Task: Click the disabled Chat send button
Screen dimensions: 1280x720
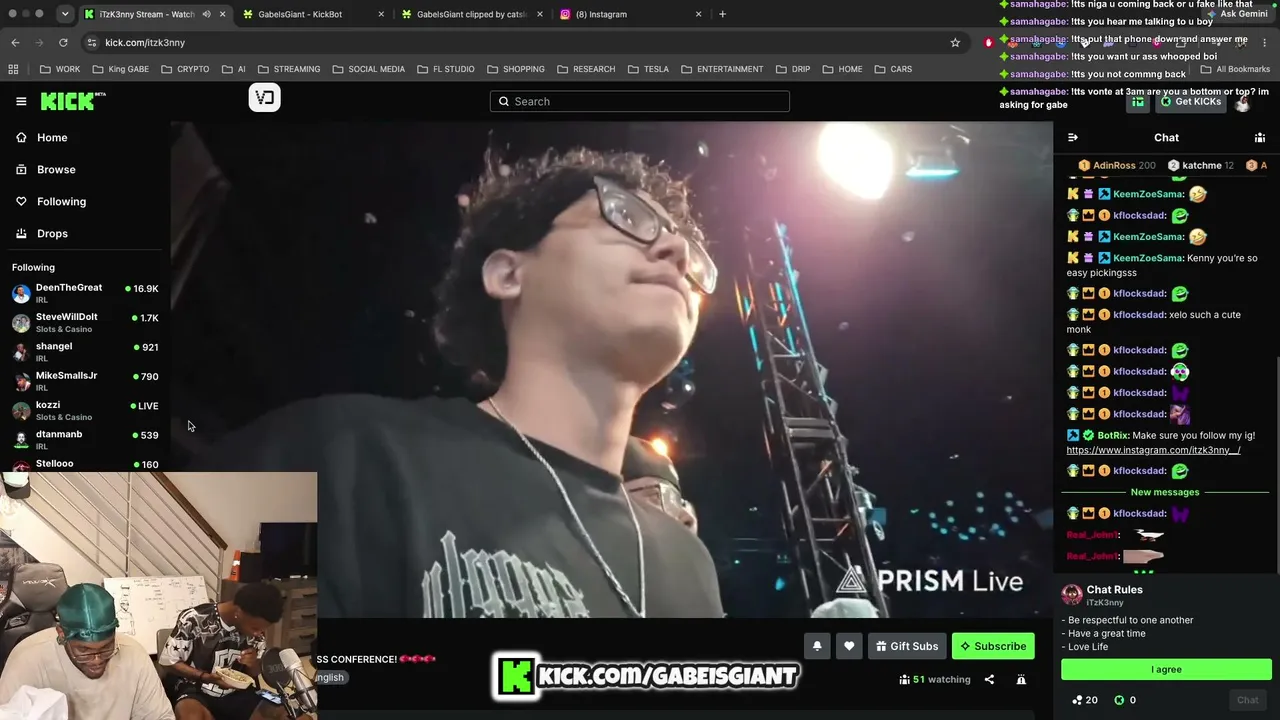Action: click(1248, 700)
